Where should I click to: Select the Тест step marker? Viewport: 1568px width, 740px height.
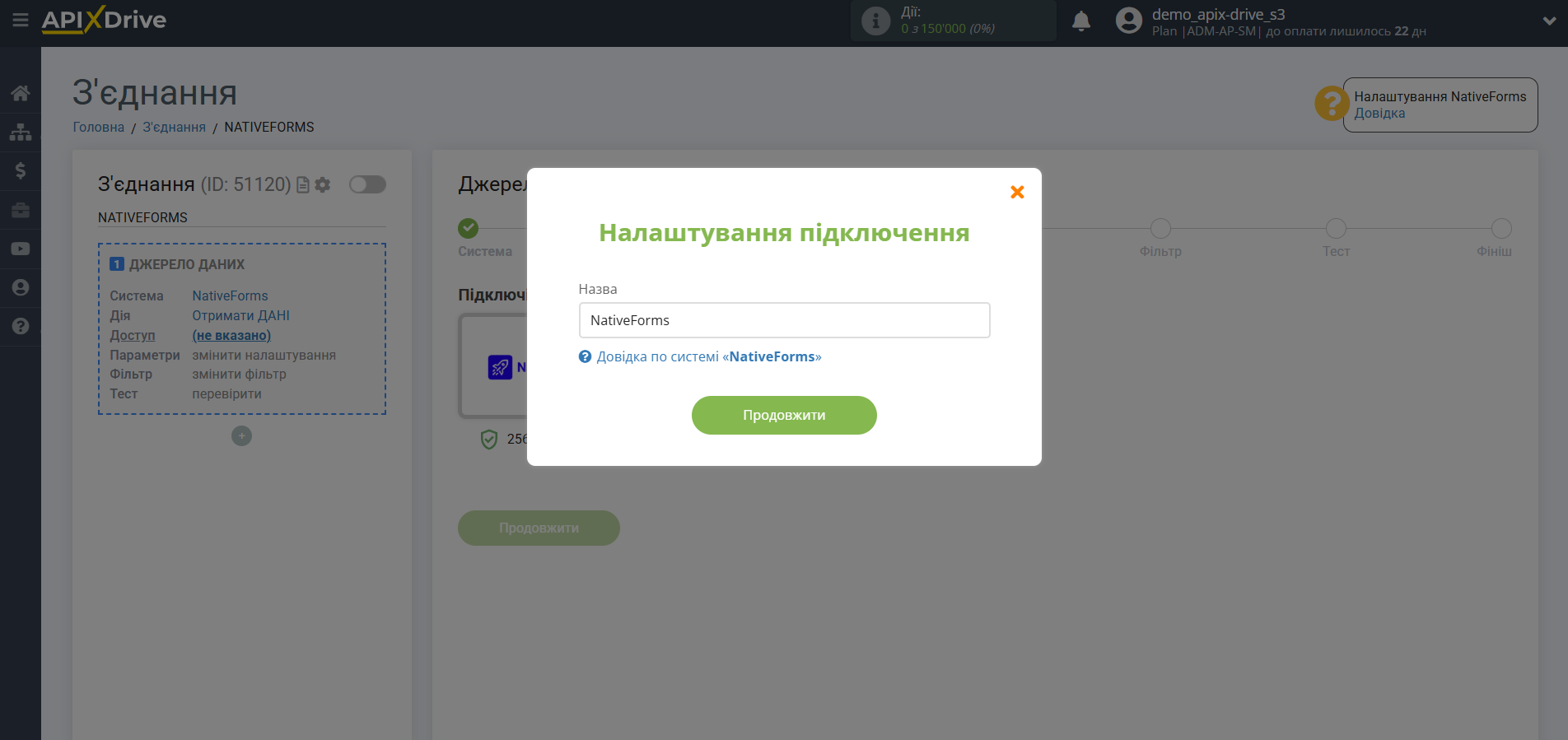[1336, 228]
